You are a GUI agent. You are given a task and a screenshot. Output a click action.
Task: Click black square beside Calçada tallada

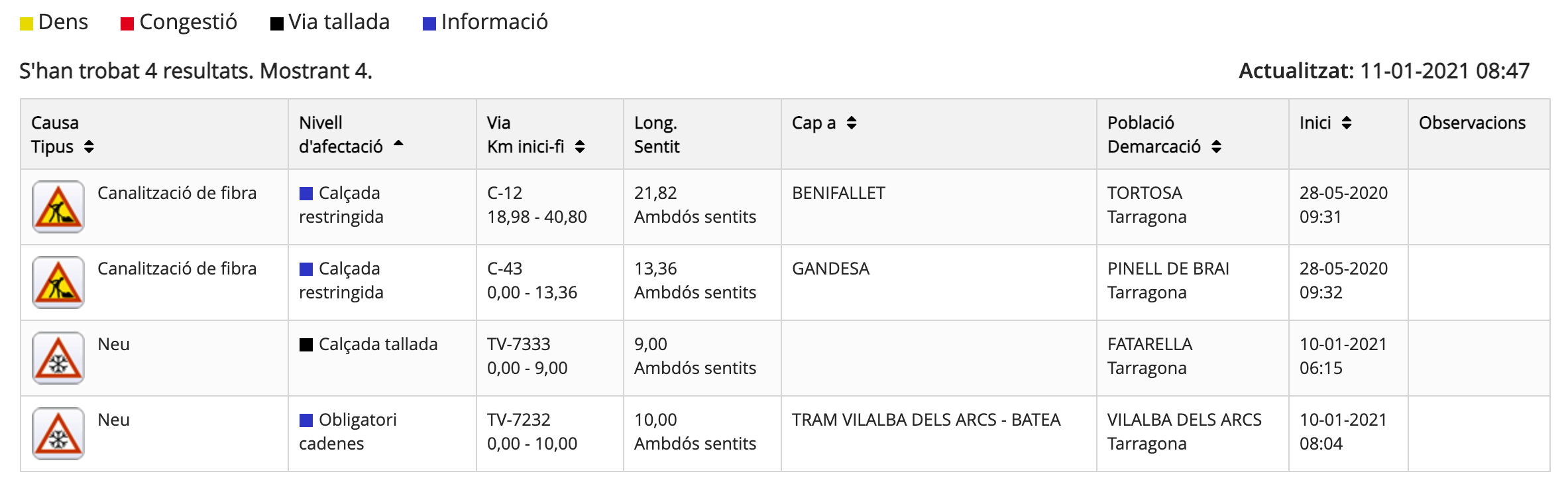(306, 345)
